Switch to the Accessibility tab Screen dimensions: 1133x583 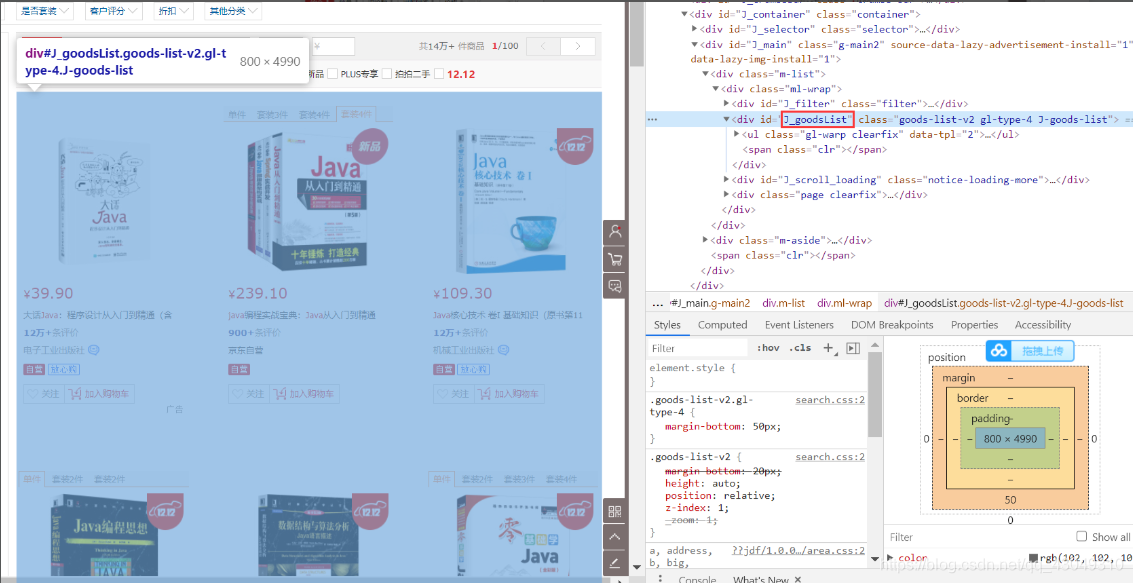click(1043, 325)
